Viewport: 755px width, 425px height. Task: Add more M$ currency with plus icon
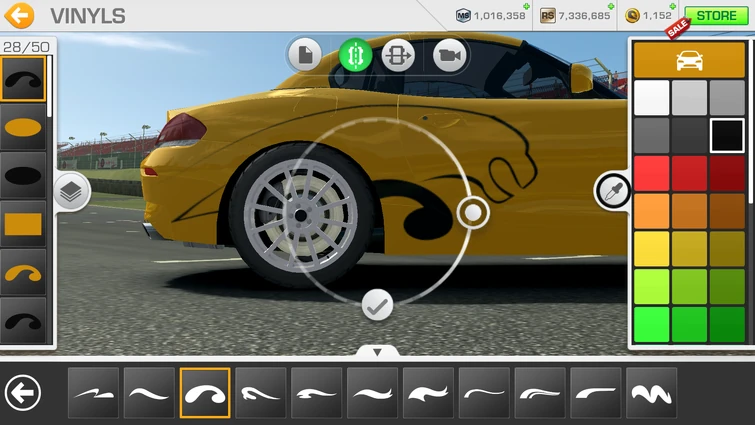coord(526,6)
